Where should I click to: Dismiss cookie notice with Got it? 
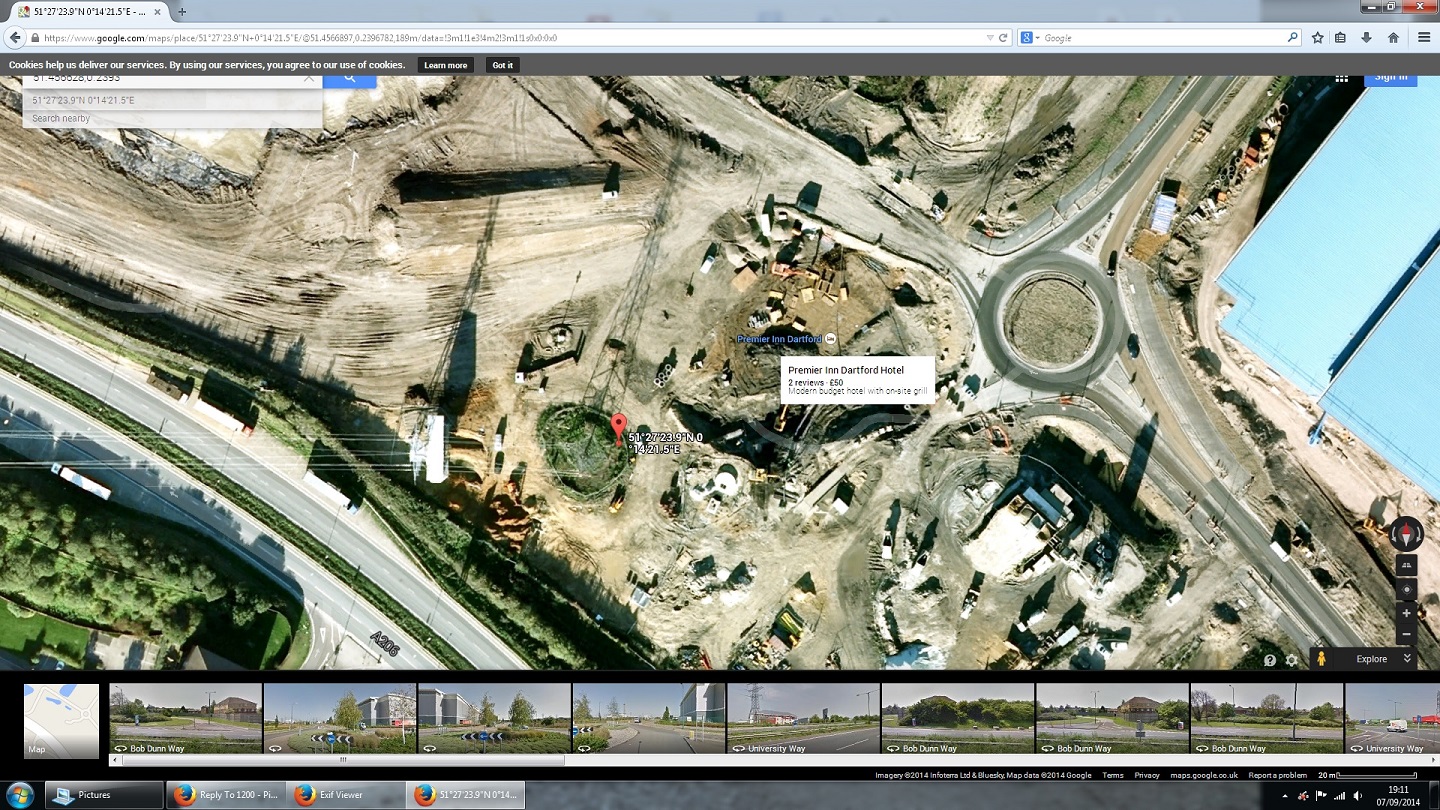click(x=502, y=65)
